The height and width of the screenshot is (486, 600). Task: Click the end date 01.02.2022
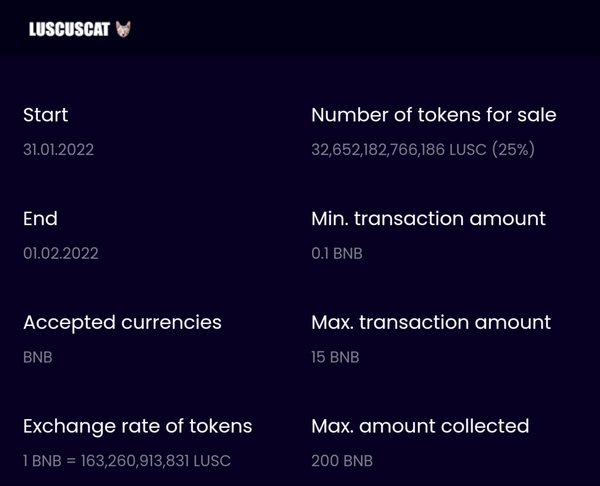click(x=61, y=253)
